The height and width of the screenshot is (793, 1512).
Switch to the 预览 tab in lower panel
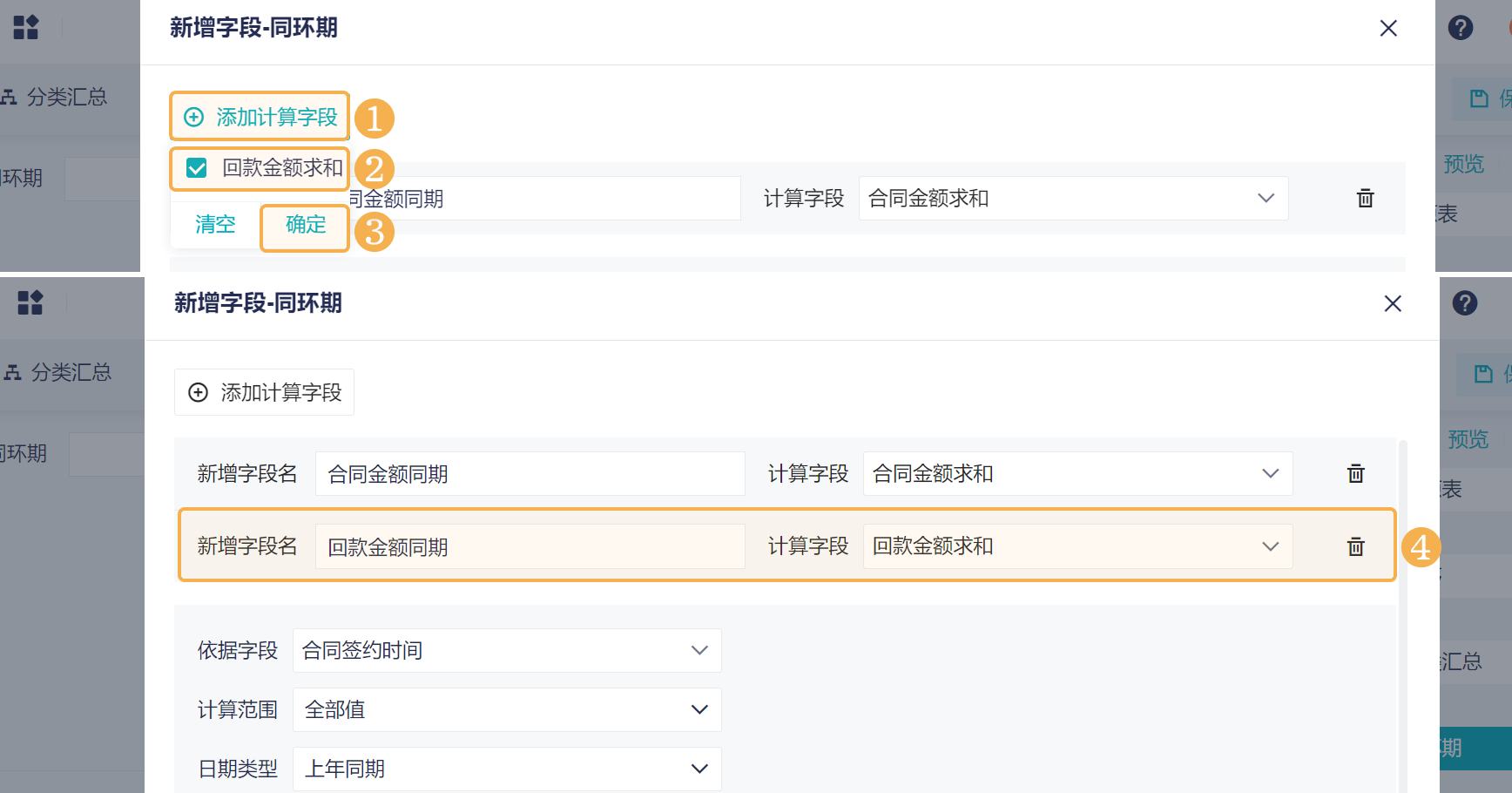tap(1468, 439)
